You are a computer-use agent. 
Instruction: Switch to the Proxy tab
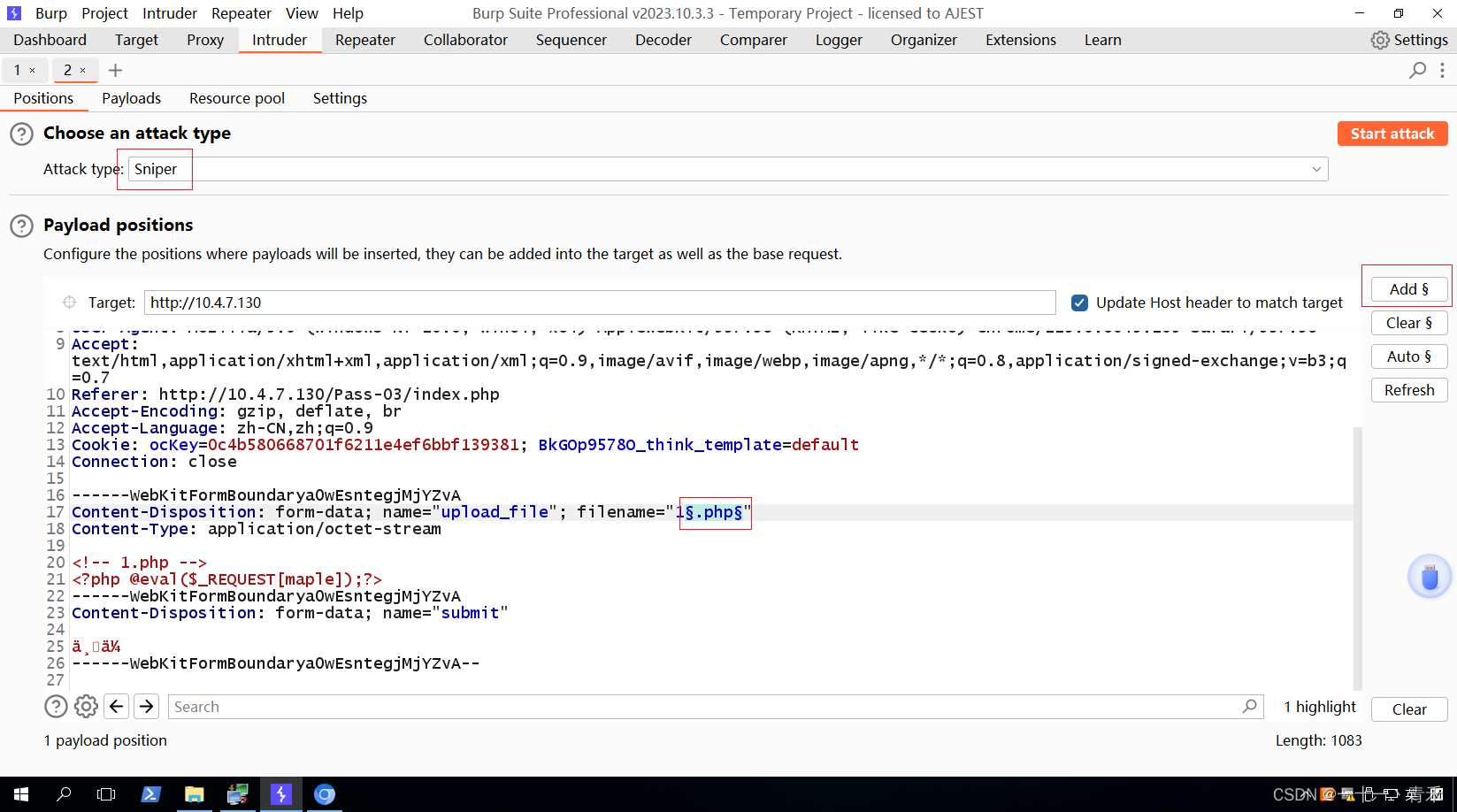coord(205,40)
